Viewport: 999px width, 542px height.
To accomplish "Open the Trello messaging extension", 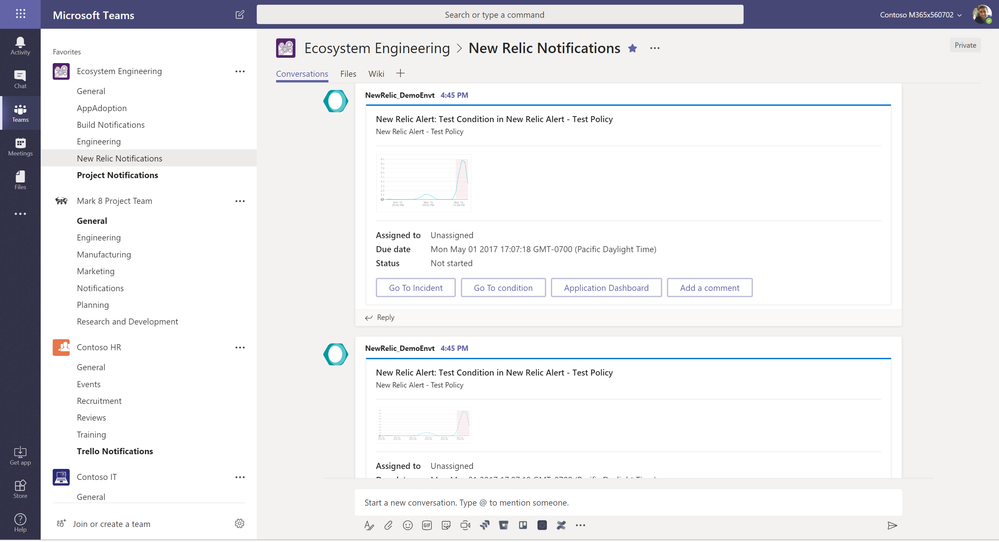I will click(x=522, y=525).
